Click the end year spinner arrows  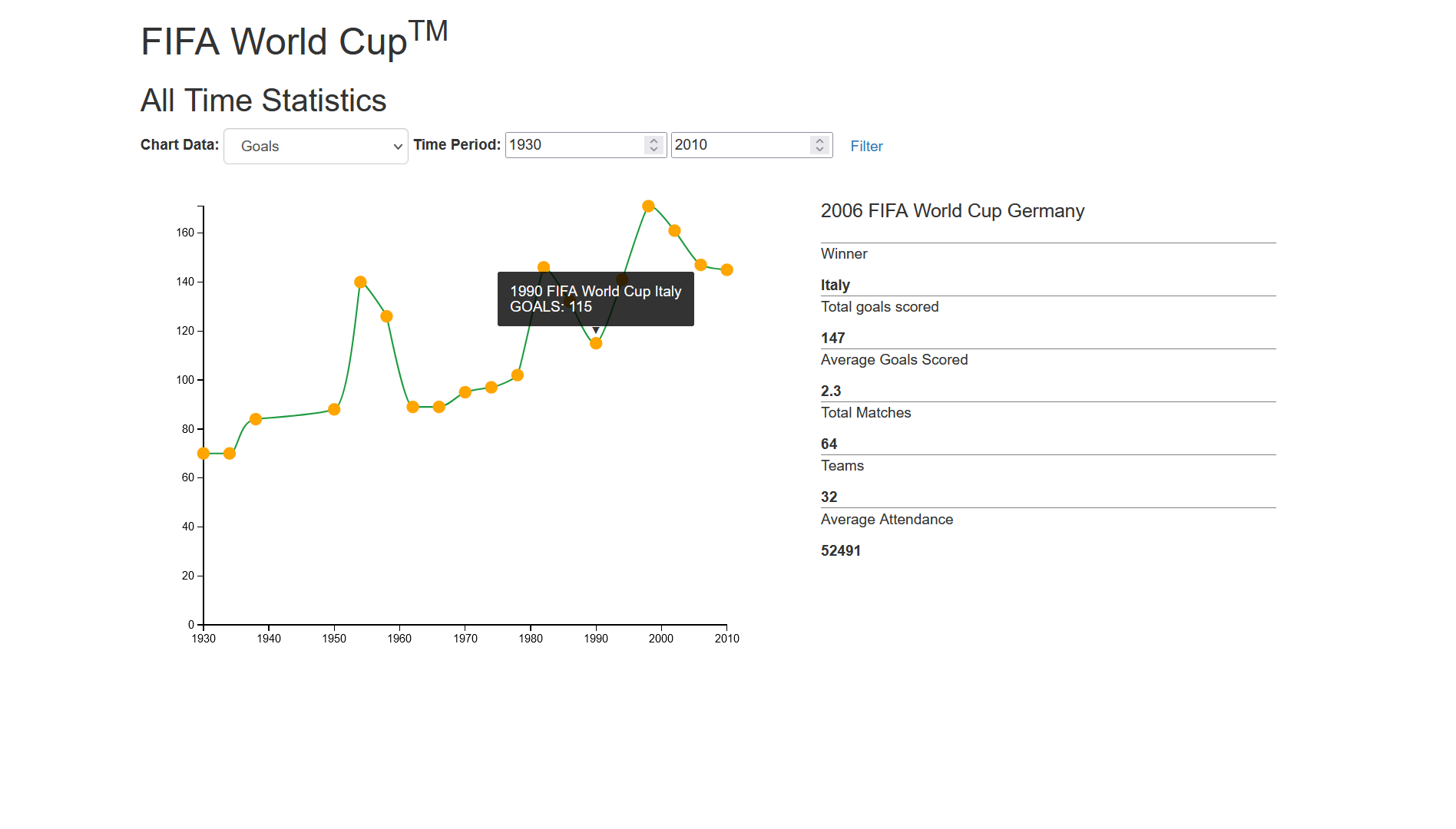coord(819,144)
